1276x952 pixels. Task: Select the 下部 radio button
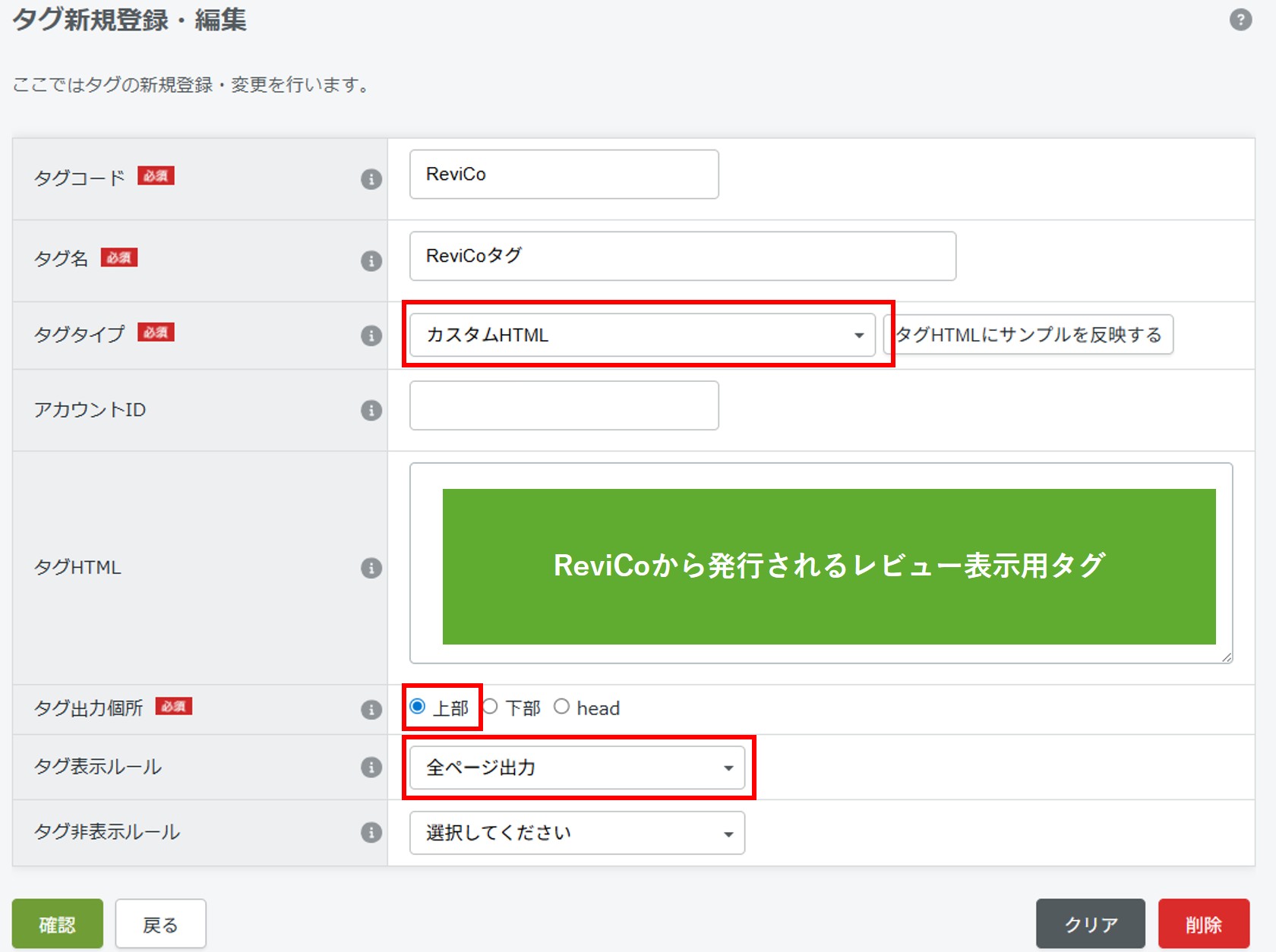(x=491, y=707)
